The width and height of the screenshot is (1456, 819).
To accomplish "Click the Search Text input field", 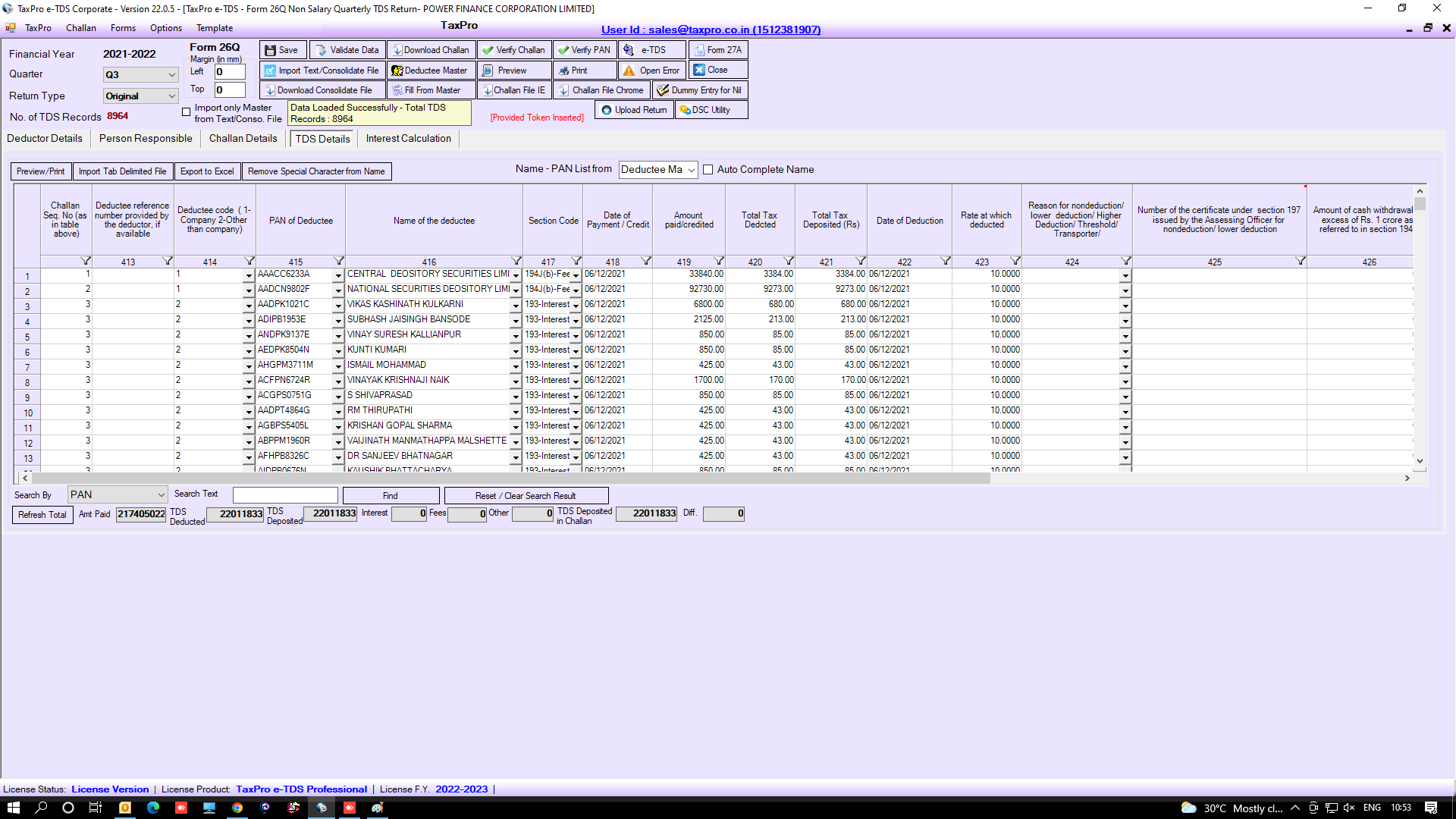I will point(285,495).
